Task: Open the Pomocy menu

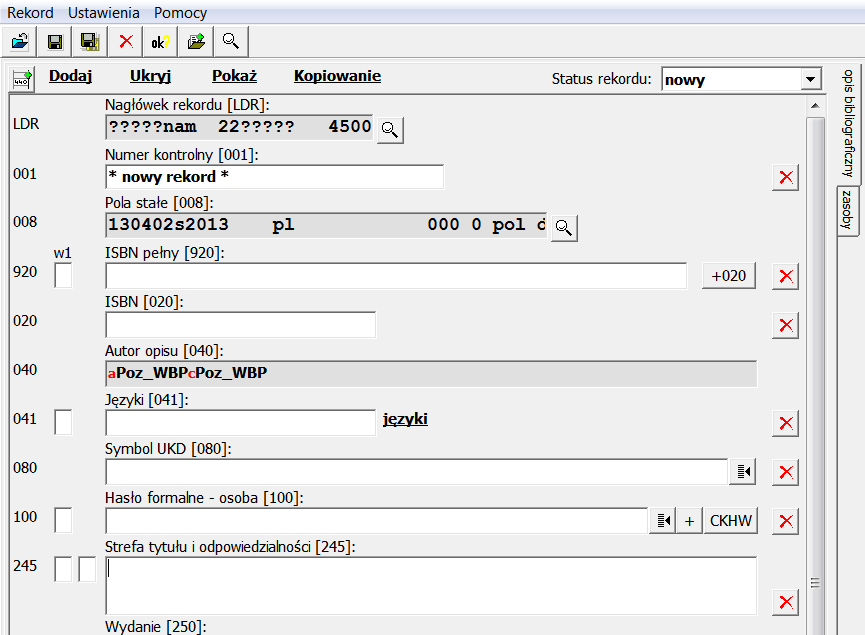Action: 180,13
